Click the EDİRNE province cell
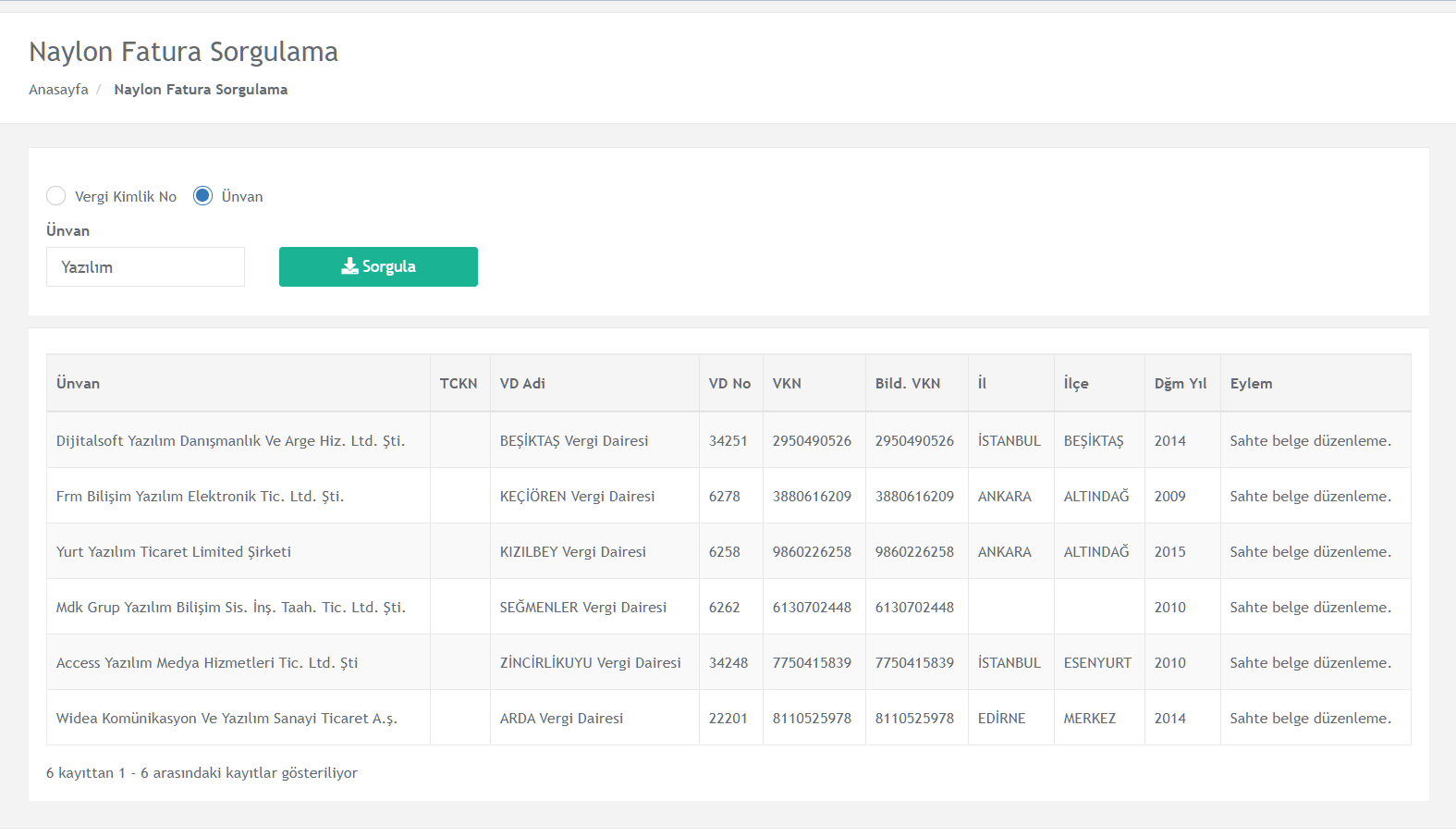The height and width of the screenshot is (837, 1456). click(x=1010, y=718)
